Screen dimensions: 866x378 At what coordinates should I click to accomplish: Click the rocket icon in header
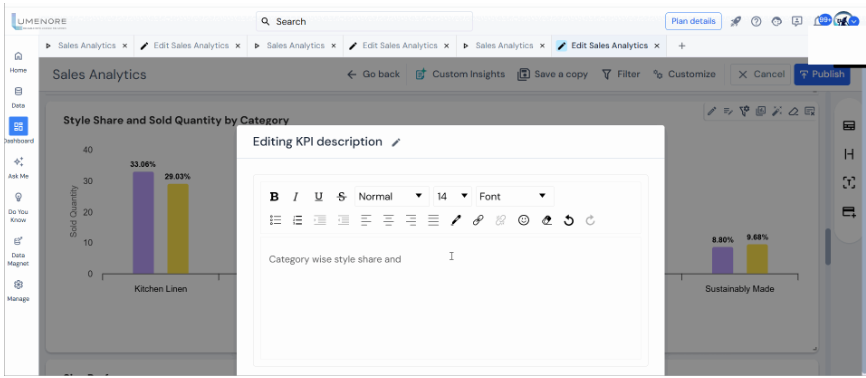click(x=736, y=22)
